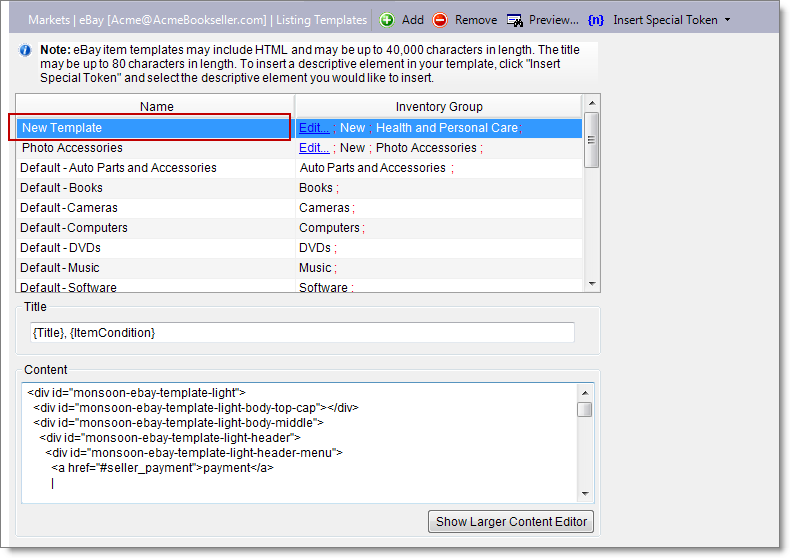Viewport: 790px width, 558px height.
Task: Click the Insert Special Token icon
Action: (596, 20)
